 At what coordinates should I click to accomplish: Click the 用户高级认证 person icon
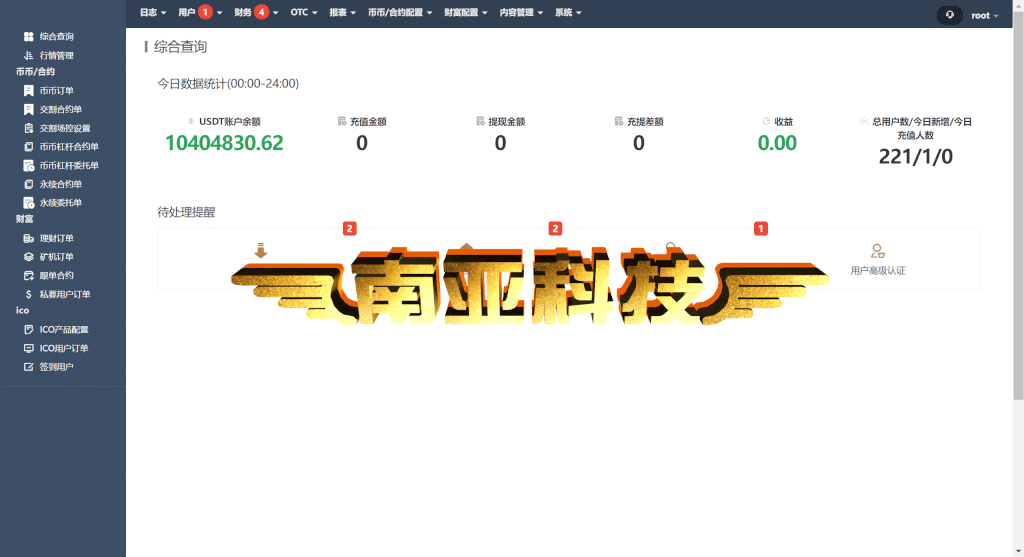(878, 251)
